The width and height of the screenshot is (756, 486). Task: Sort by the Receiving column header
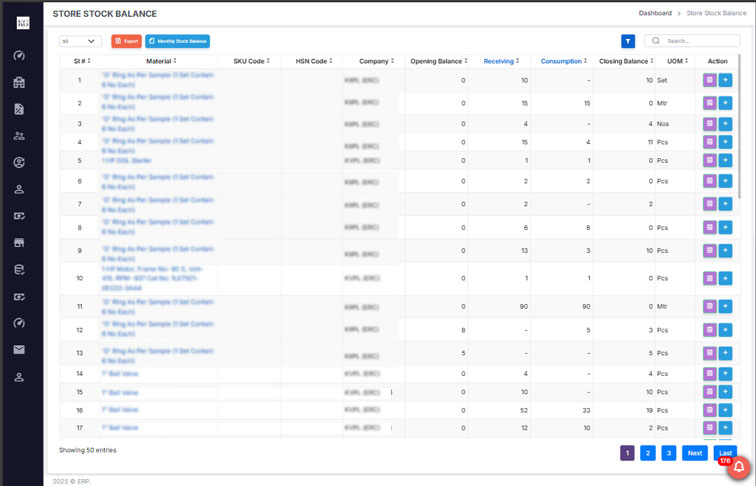click(501, 61)
